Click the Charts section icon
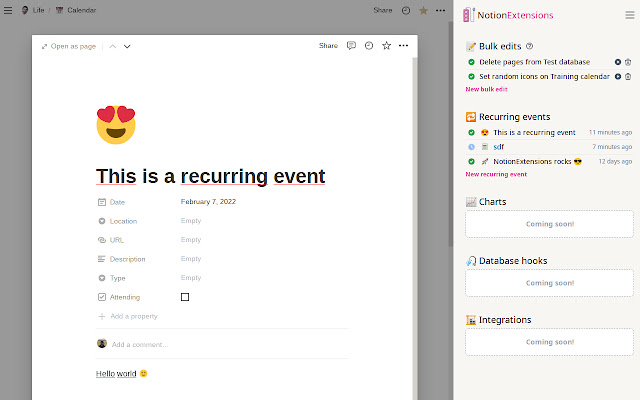 tap(471, 202)
